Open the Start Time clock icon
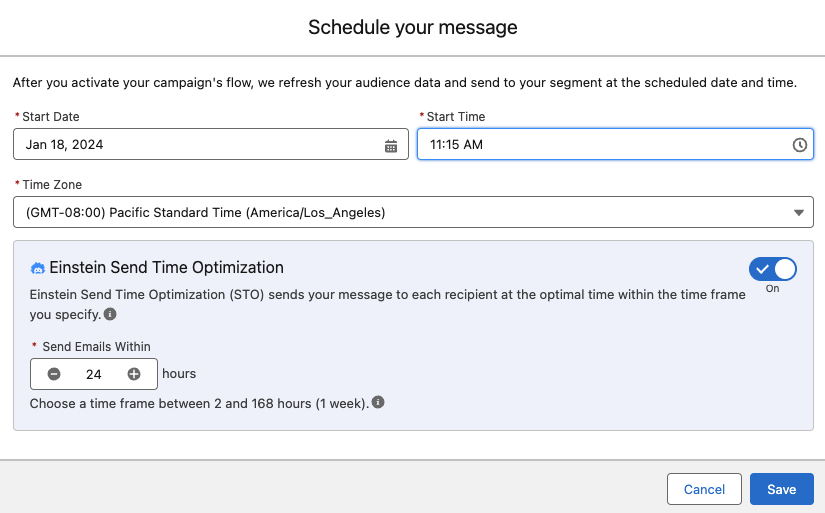The image size is (825, 513). tap(800, 145)
